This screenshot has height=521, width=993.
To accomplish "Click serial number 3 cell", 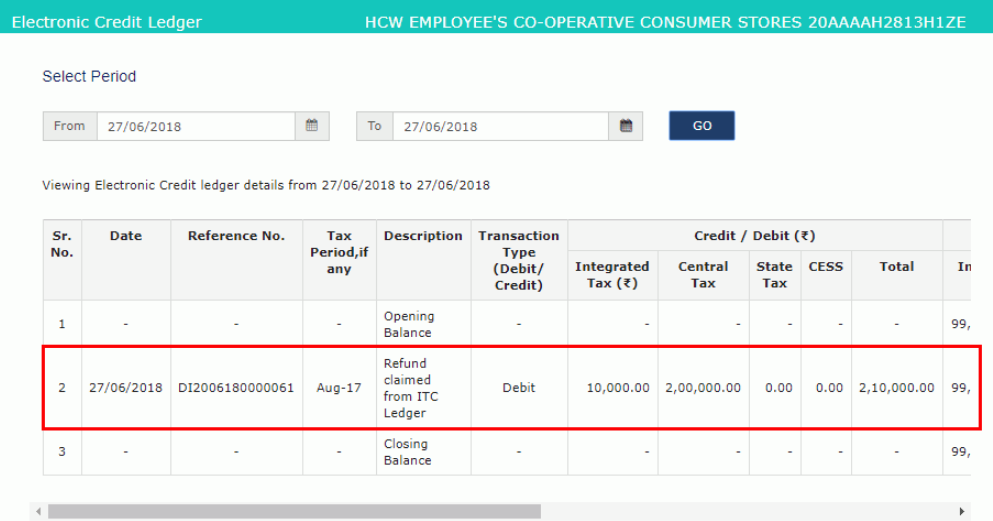I will 61,452.
